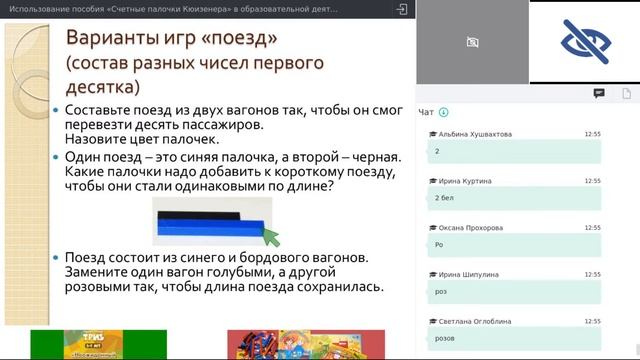The image size is (640, 360).
Task: Click the graduation cap icon beside Оксана Прохорова
Action: click(x=433, y=228)
